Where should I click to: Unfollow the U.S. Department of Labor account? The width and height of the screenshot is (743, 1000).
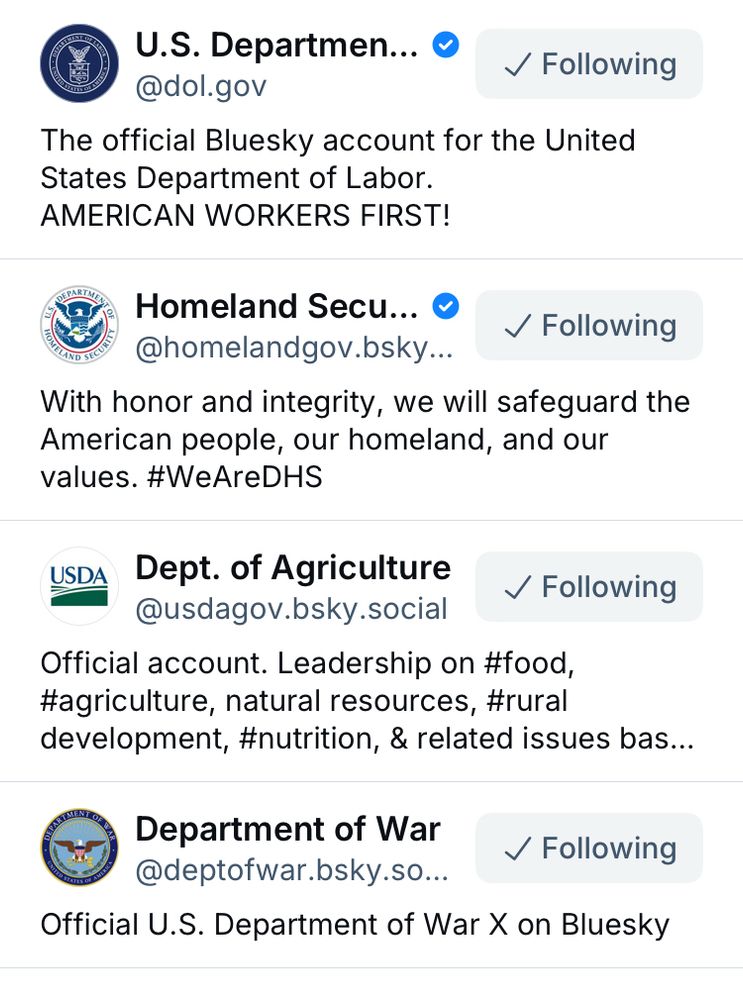click(x=589, y=64)
